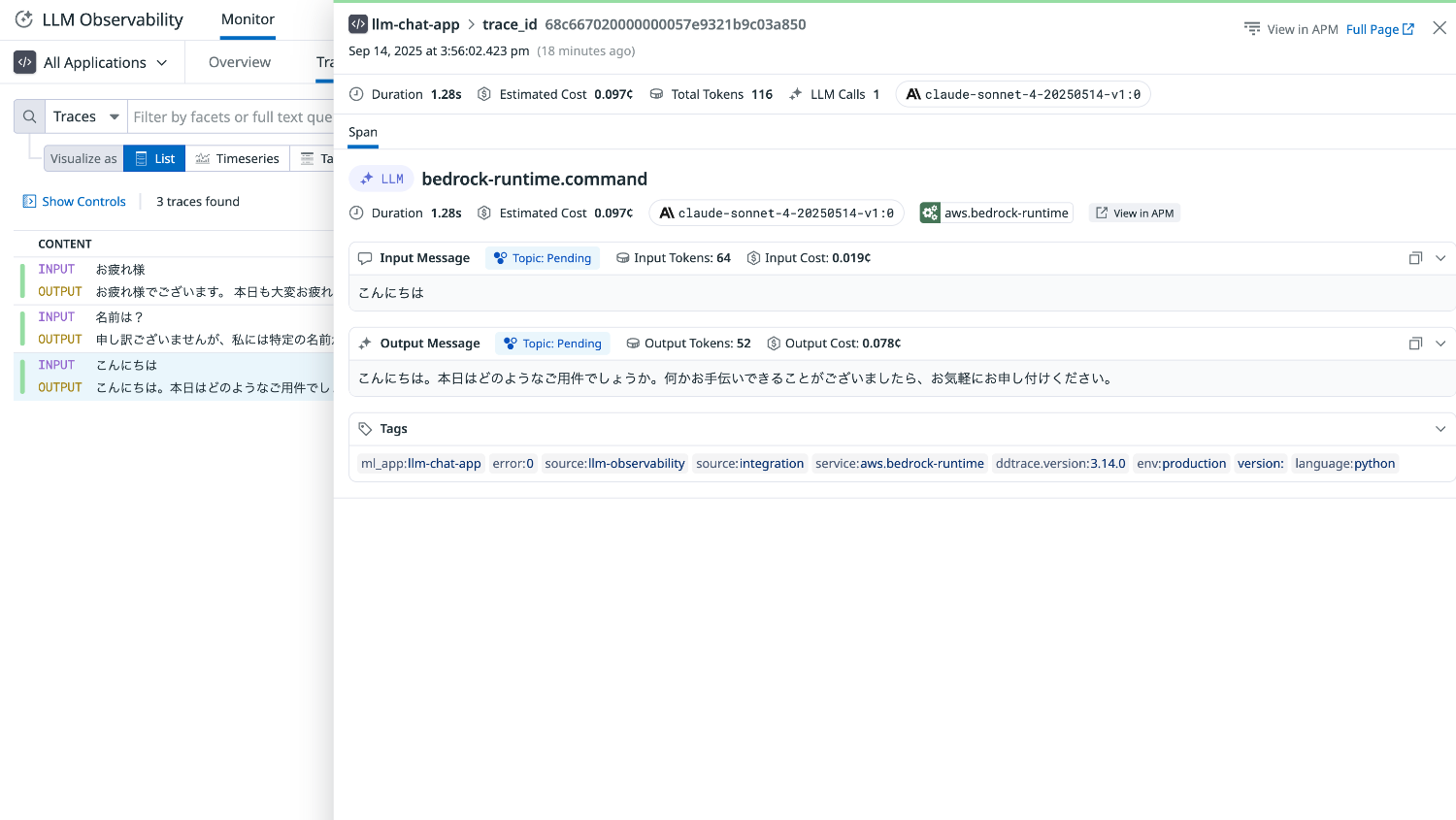This screenshot has width=1456, height=820.
Task: Click the Output Cost dollar icon
Action: pyautogui.click(x=774, y=344)
